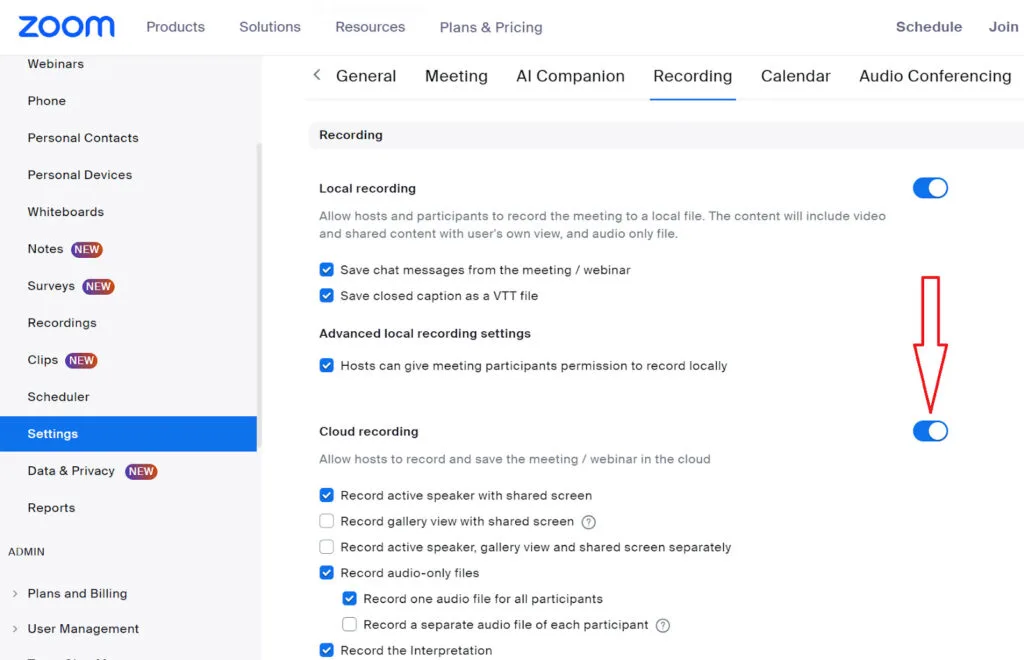The image size is (1024, 660).
Task: Check Record a separate audio file of each participant
Action: 349,625
